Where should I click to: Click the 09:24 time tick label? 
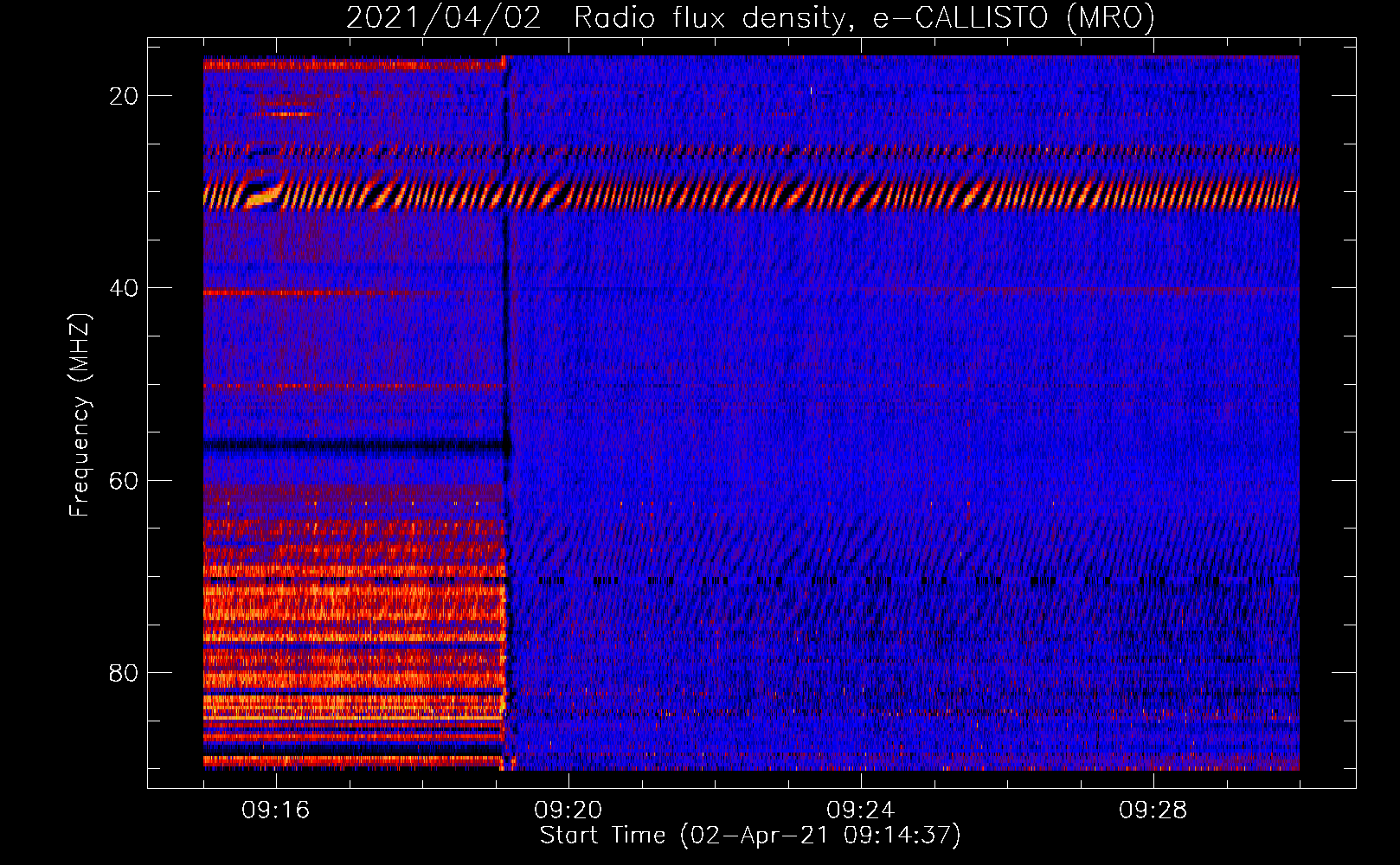pyautogui.click(x=861, y=811)
